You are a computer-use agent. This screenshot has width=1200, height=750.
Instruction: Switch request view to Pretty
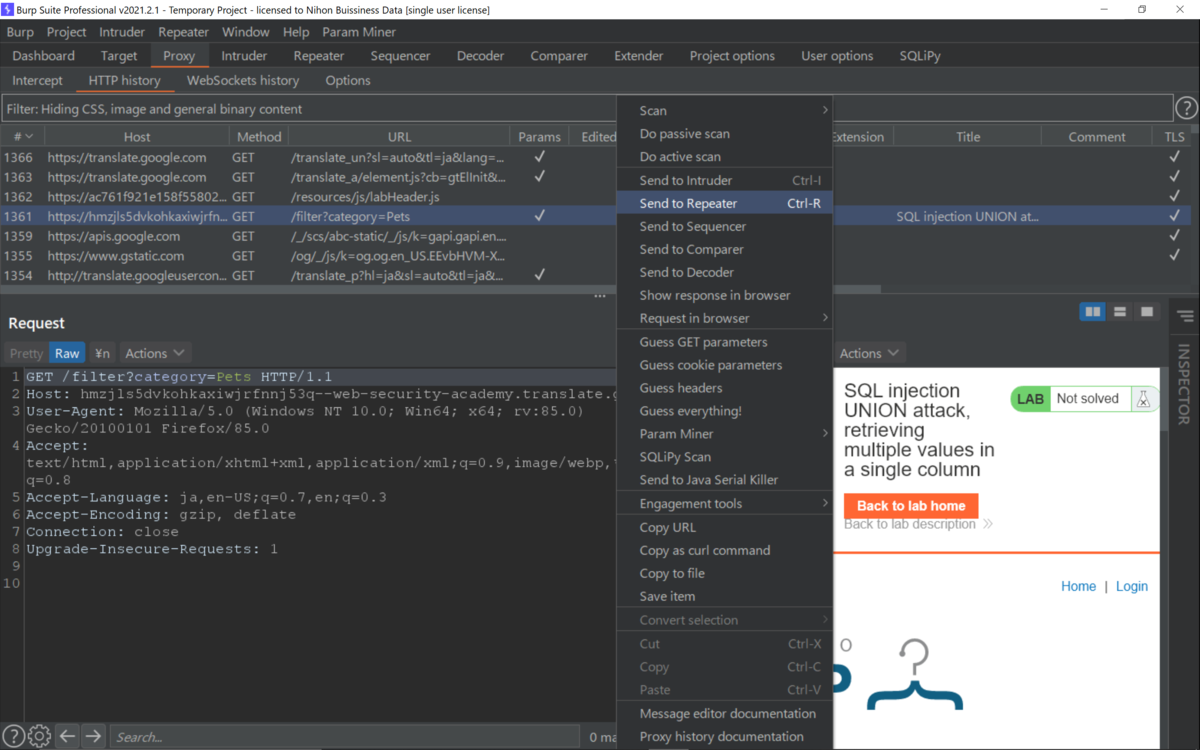click(26, 353)
